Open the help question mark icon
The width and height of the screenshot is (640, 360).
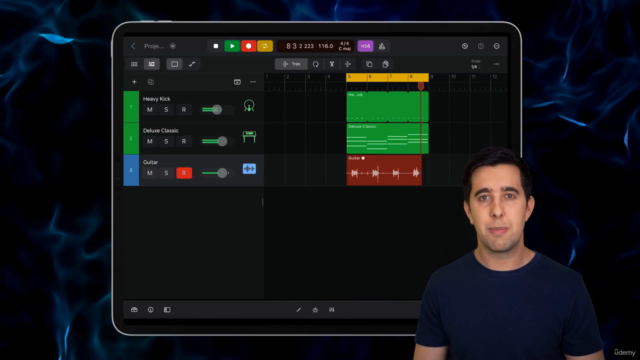click(481, 46)
